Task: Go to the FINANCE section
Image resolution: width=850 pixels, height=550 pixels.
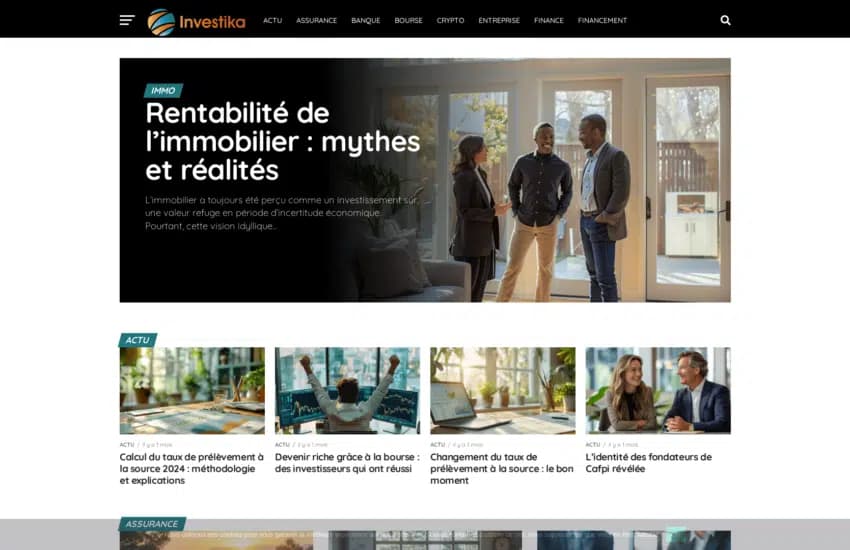Action: pos(549,21)
